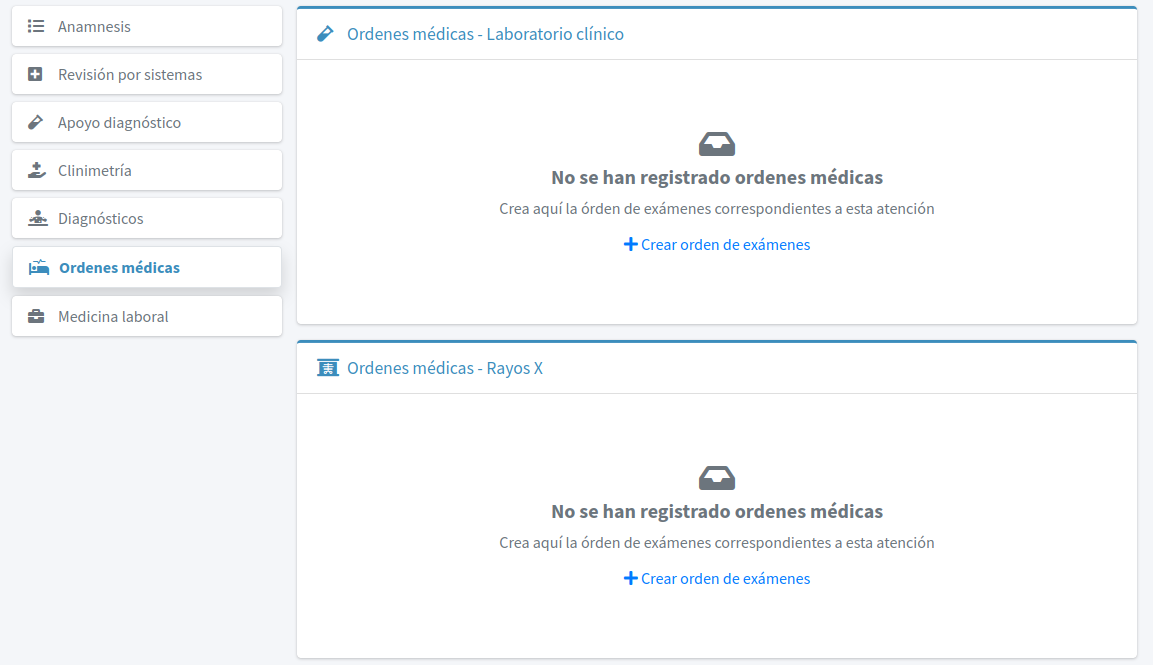Open the Diagnósticos menu item
This screenshot has height=665, width=1153.
coord(101,219)
